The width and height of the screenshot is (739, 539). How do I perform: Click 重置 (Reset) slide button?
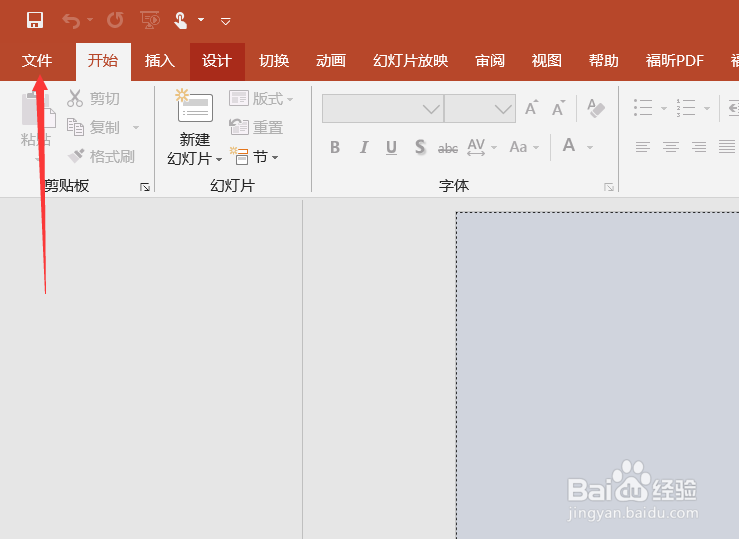(x=256, y=127)
